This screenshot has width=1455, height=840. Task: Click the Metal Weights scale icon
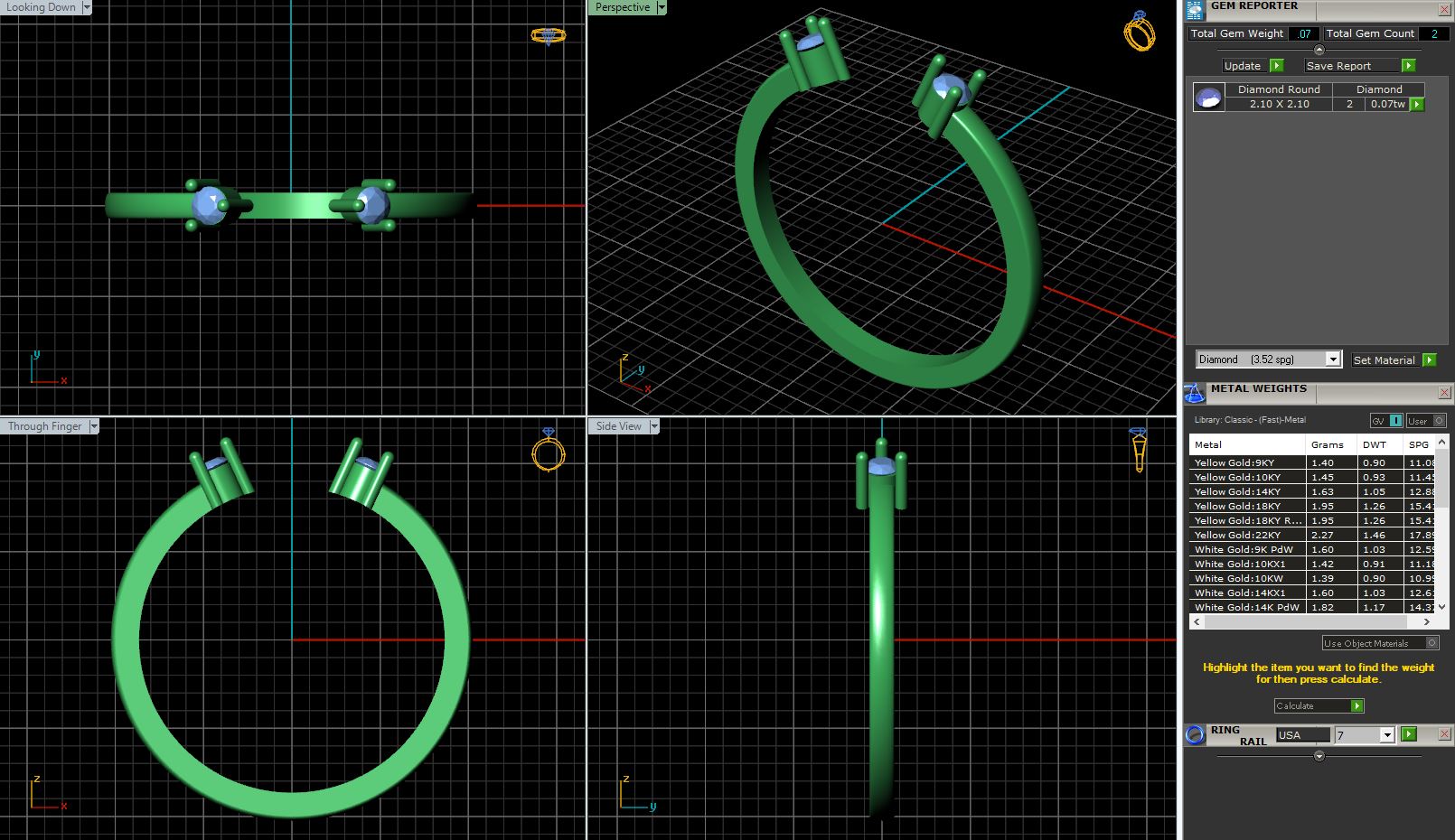(x=1195, y=394)
